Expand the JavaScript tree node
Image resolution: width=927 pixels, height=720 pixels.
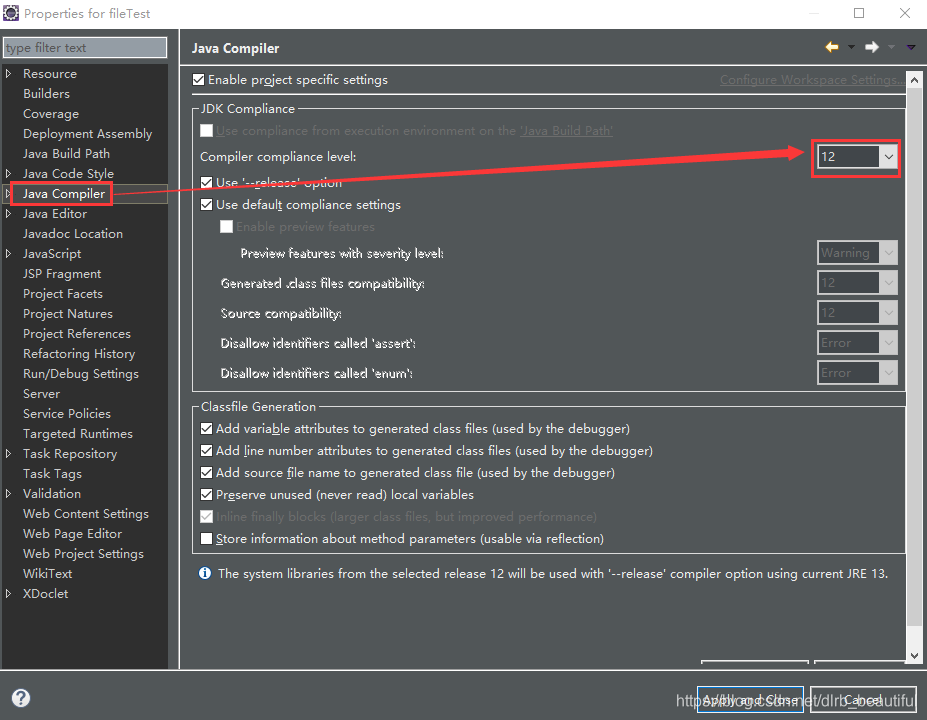(x=8, y=253)
